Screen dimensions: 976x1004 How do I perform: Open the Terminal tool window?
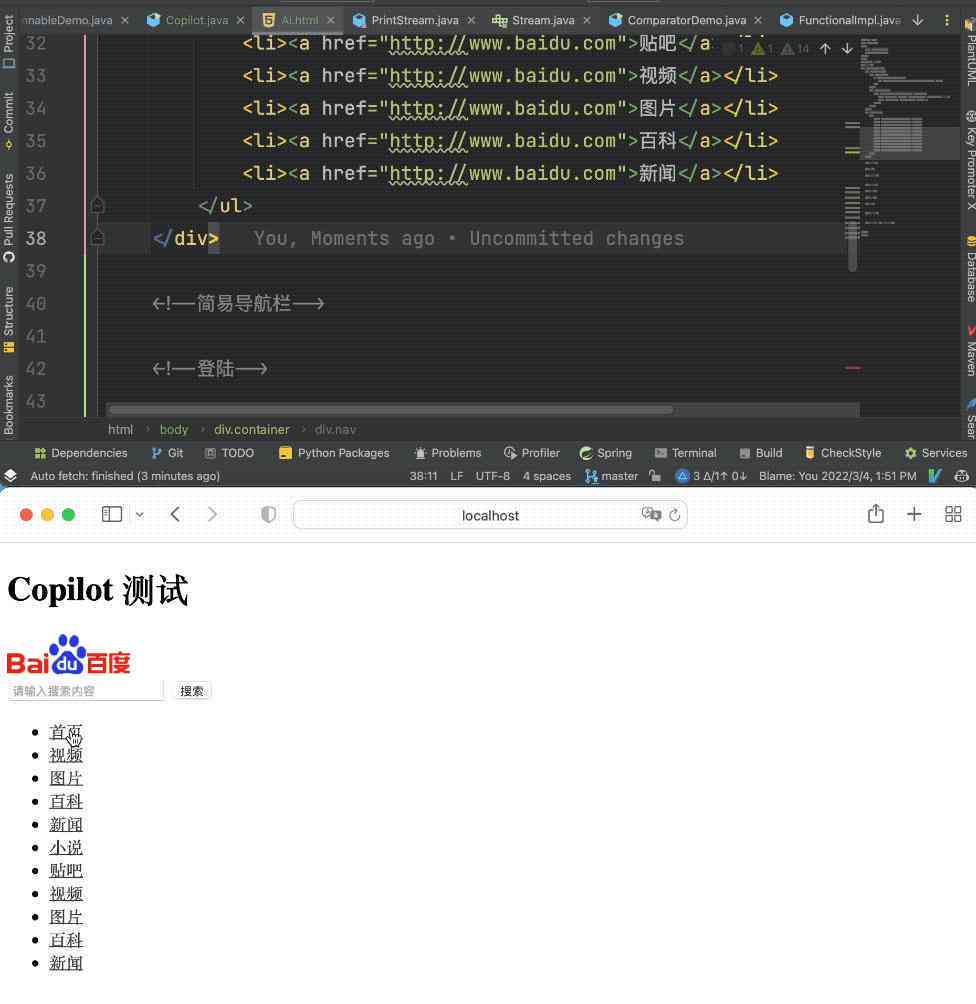[x=685, y=453]
